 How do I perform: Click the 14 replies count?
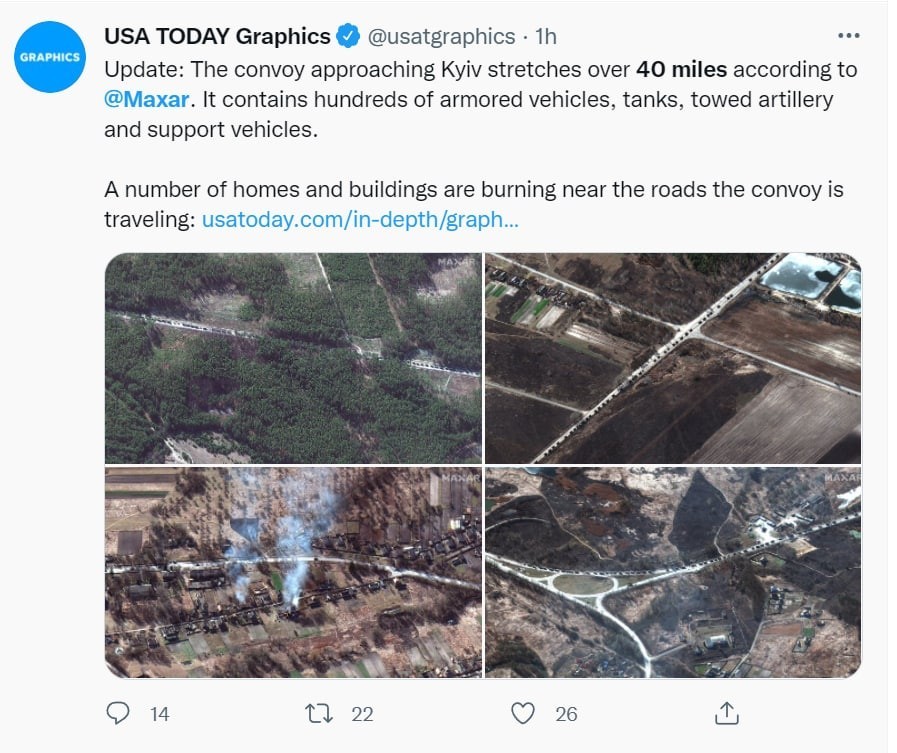click(160, 714)
